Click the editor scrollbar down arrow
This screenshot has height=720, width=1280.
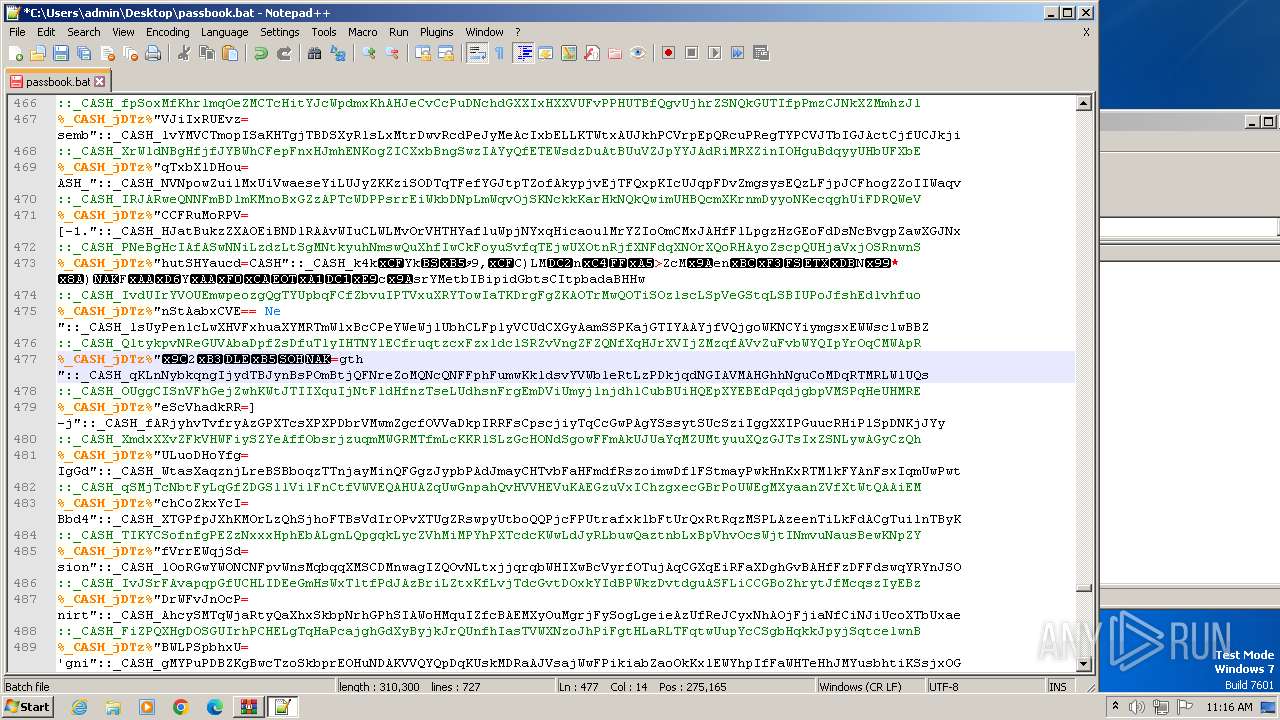pyautogui.click(x=1083, y=664)
